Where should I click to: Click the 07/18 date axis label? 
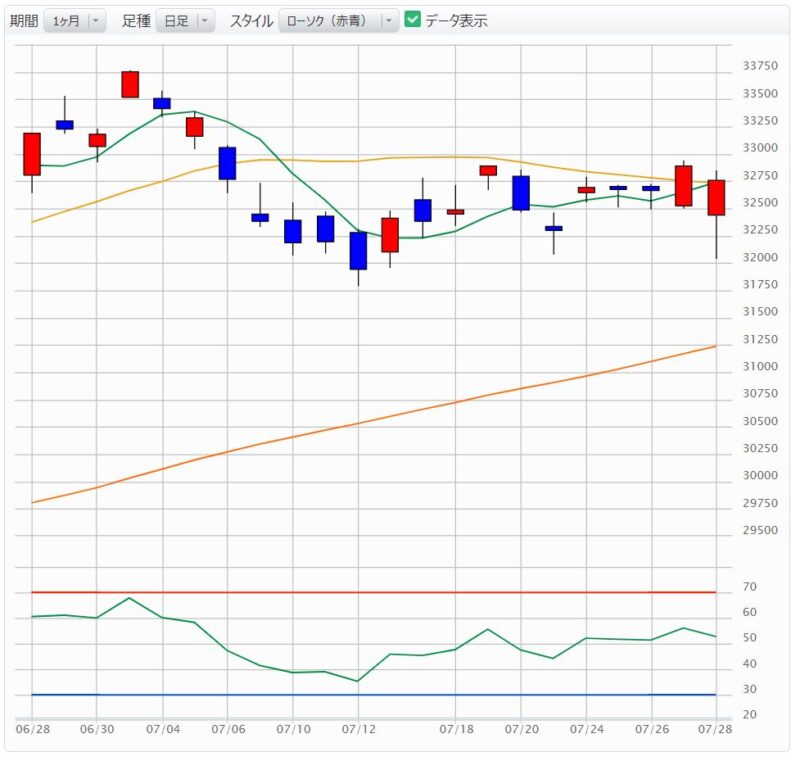(x=456, y=729)
